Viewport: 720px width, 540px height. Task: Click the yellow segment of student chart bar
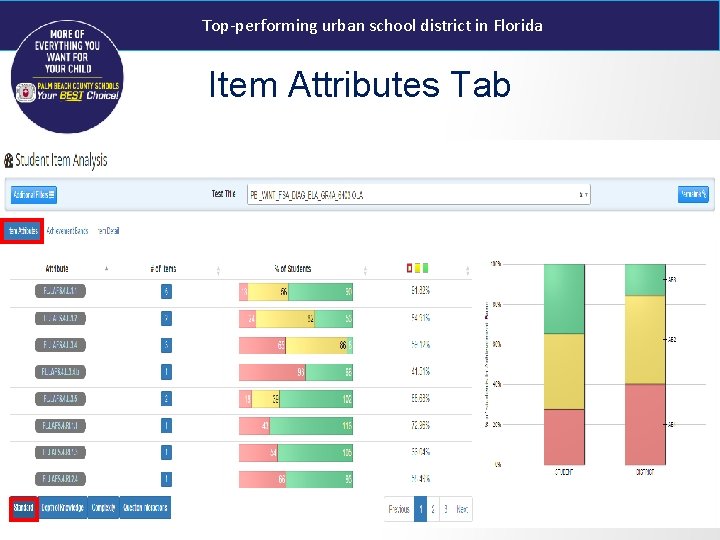[564, 371]
